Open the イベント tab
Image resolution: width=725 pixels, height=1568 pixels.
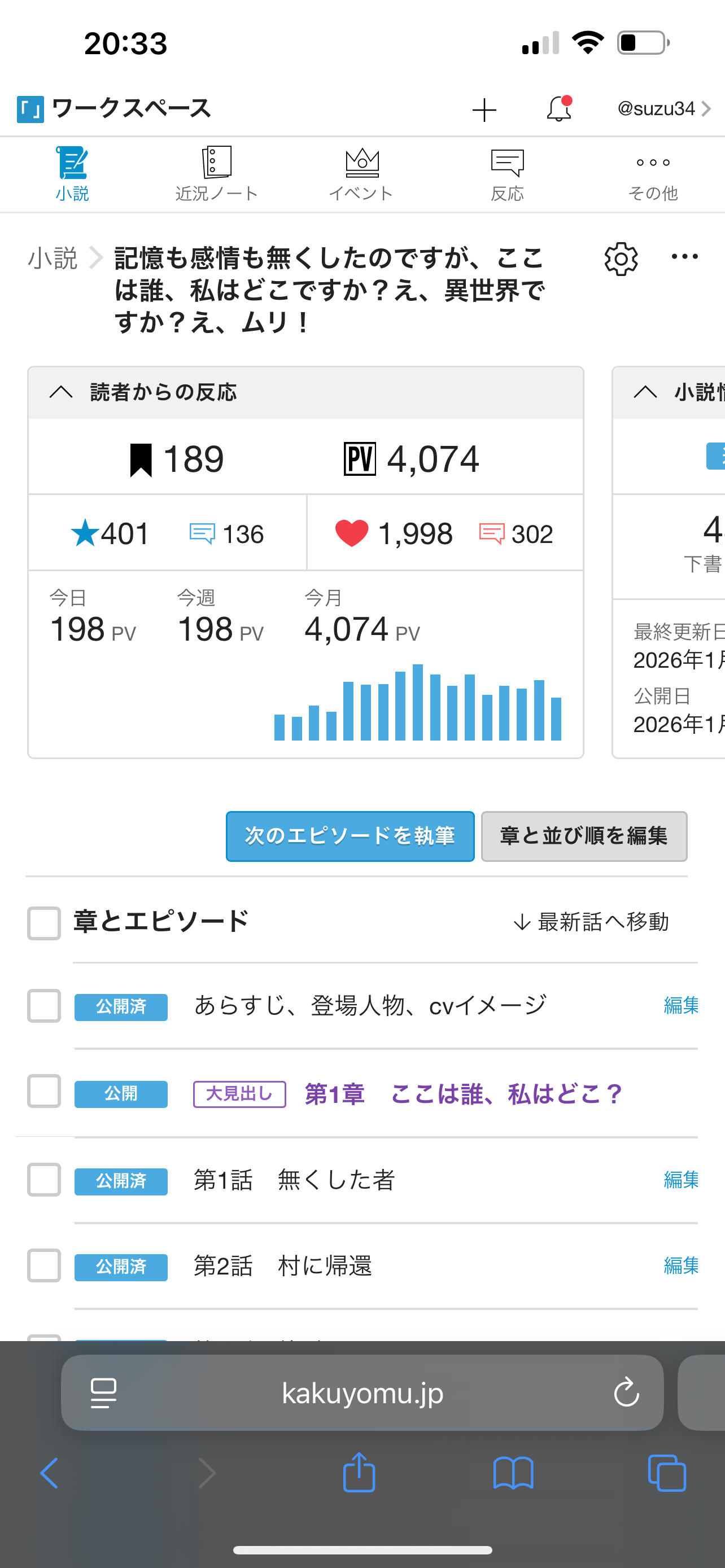tap(361, 174)
